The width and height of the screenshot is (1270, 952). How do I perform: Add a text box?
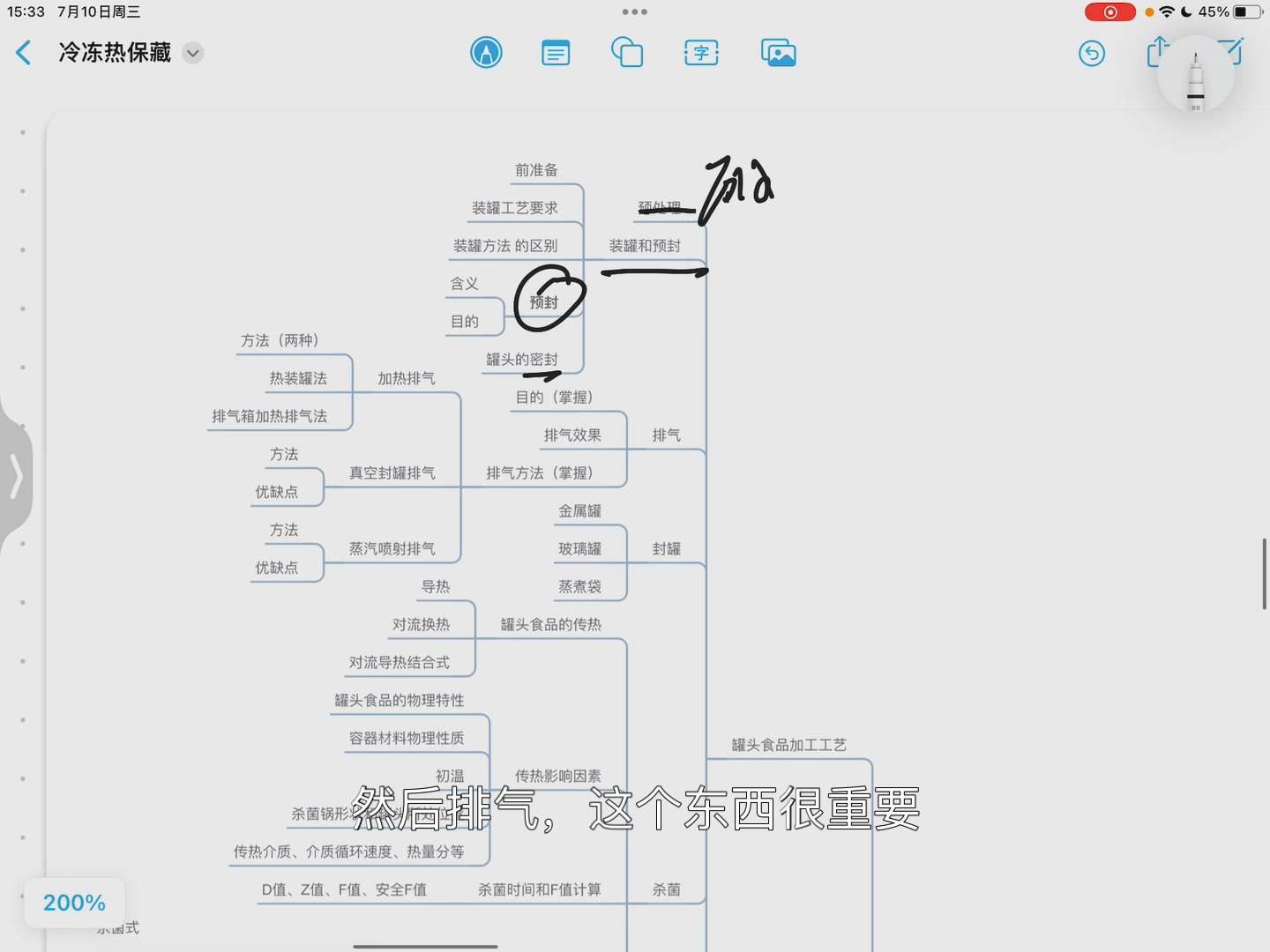click(x=701, y=53)
